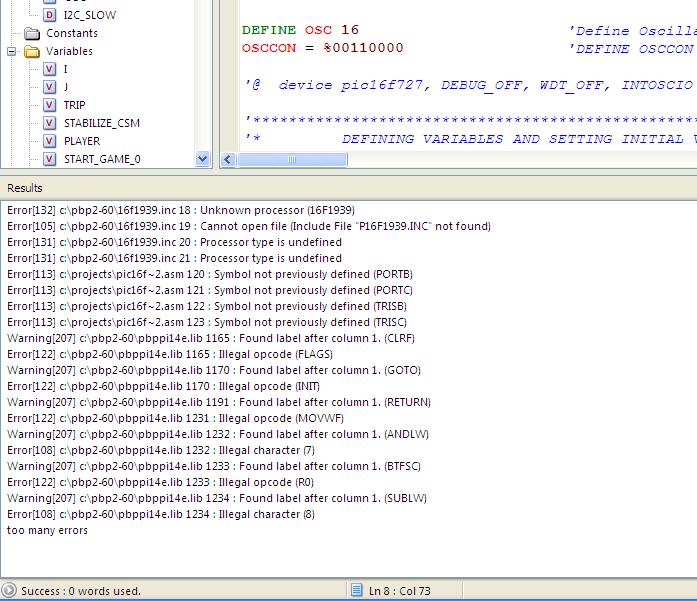Click the status bar success icon
697x601 pixels.
pos(10,591)
